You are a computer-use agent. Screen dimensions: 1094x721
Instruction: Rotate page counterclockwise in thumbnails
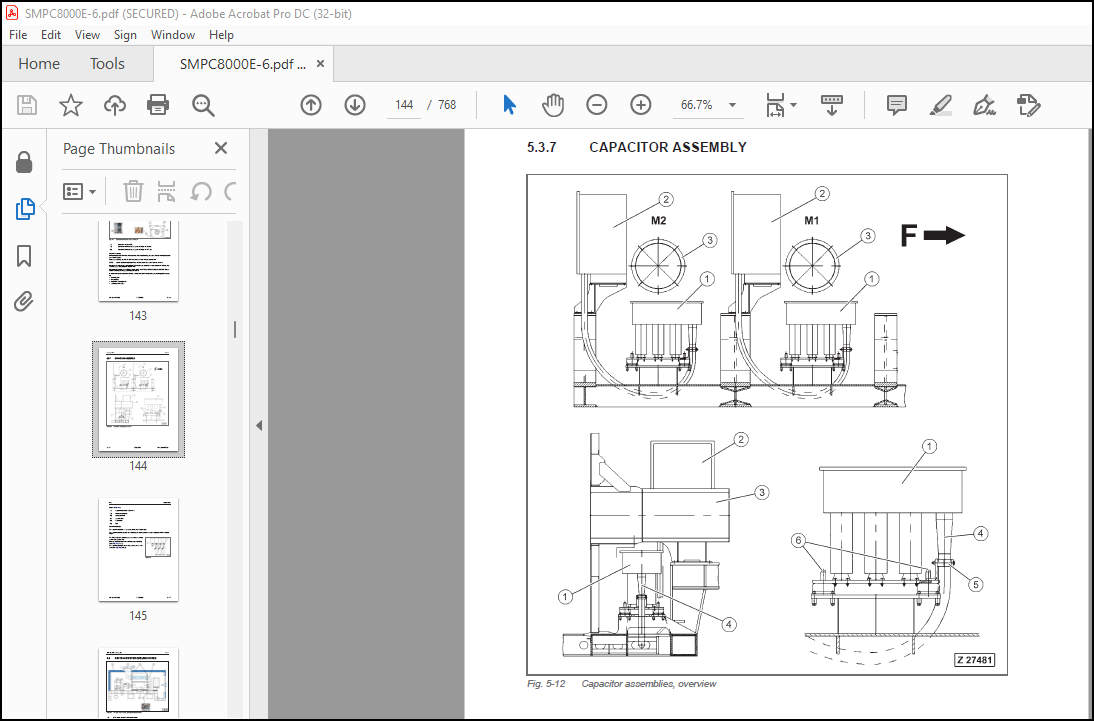pyautogui.click(x=201, y=191)
